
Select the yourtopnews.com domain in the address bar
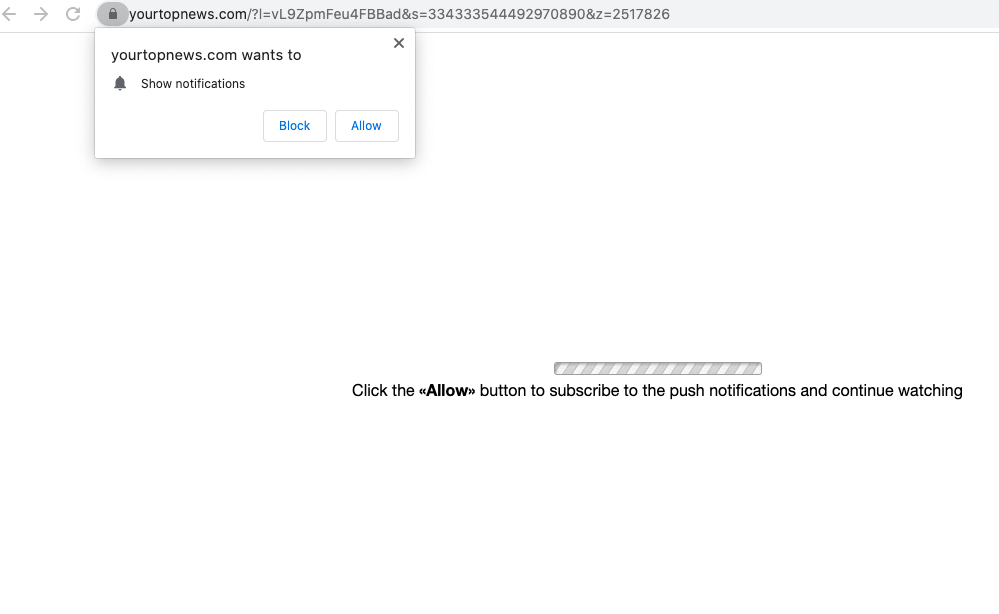point(188,14)
